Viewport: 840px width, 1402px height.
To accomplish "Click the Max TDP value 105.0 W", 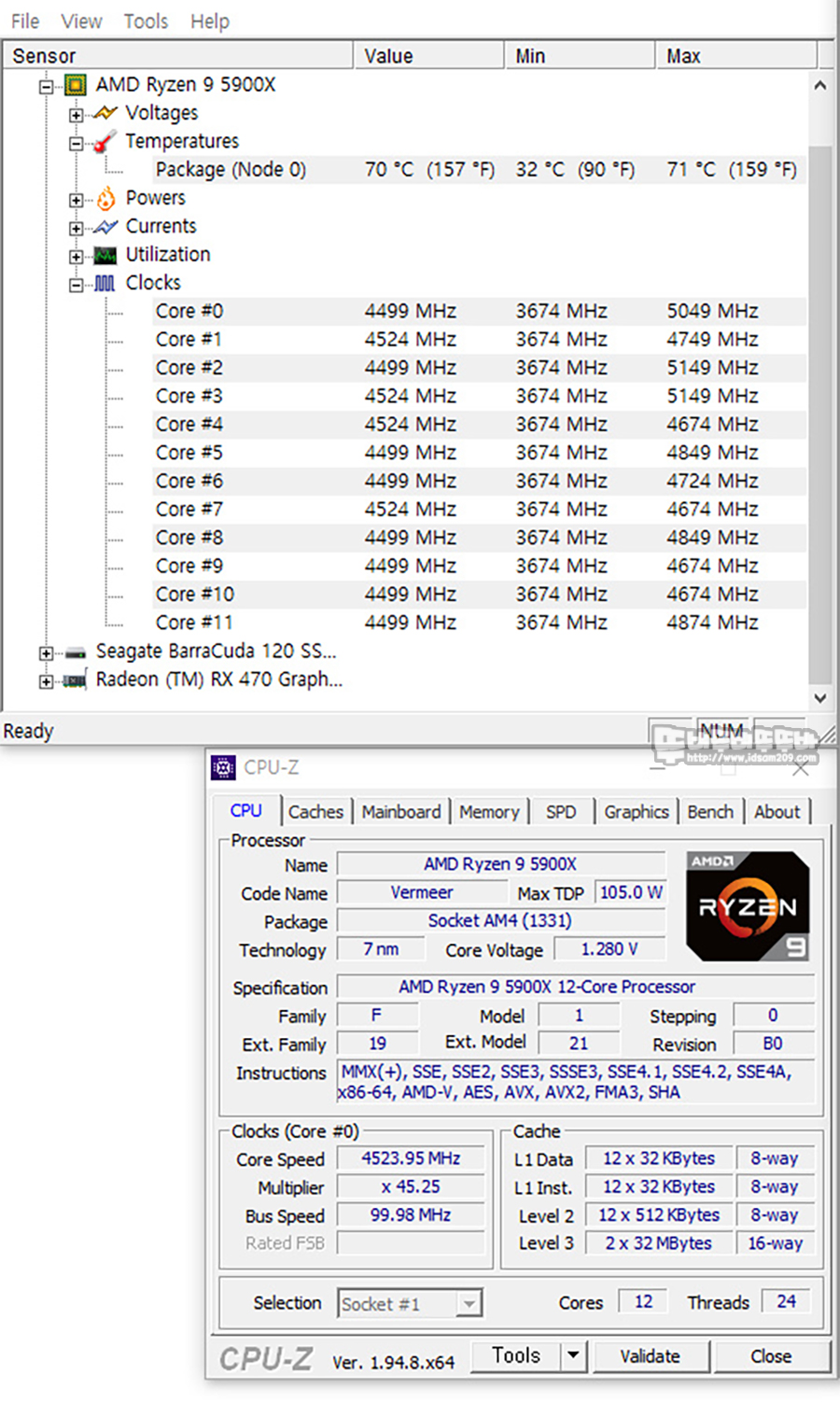I will click(631, 892).
